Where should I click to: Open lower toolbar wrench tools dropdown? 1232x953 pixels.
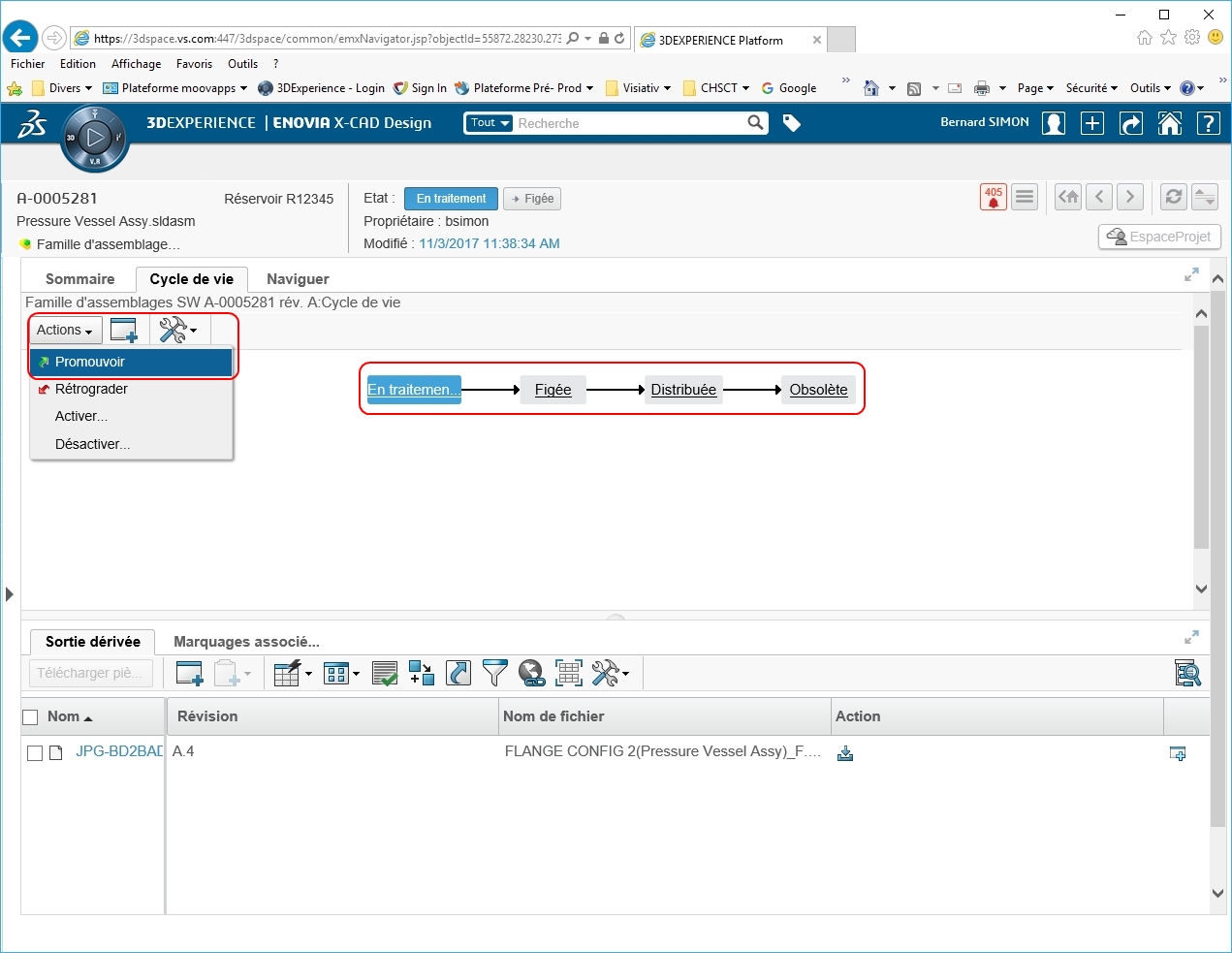pos(611,673)
